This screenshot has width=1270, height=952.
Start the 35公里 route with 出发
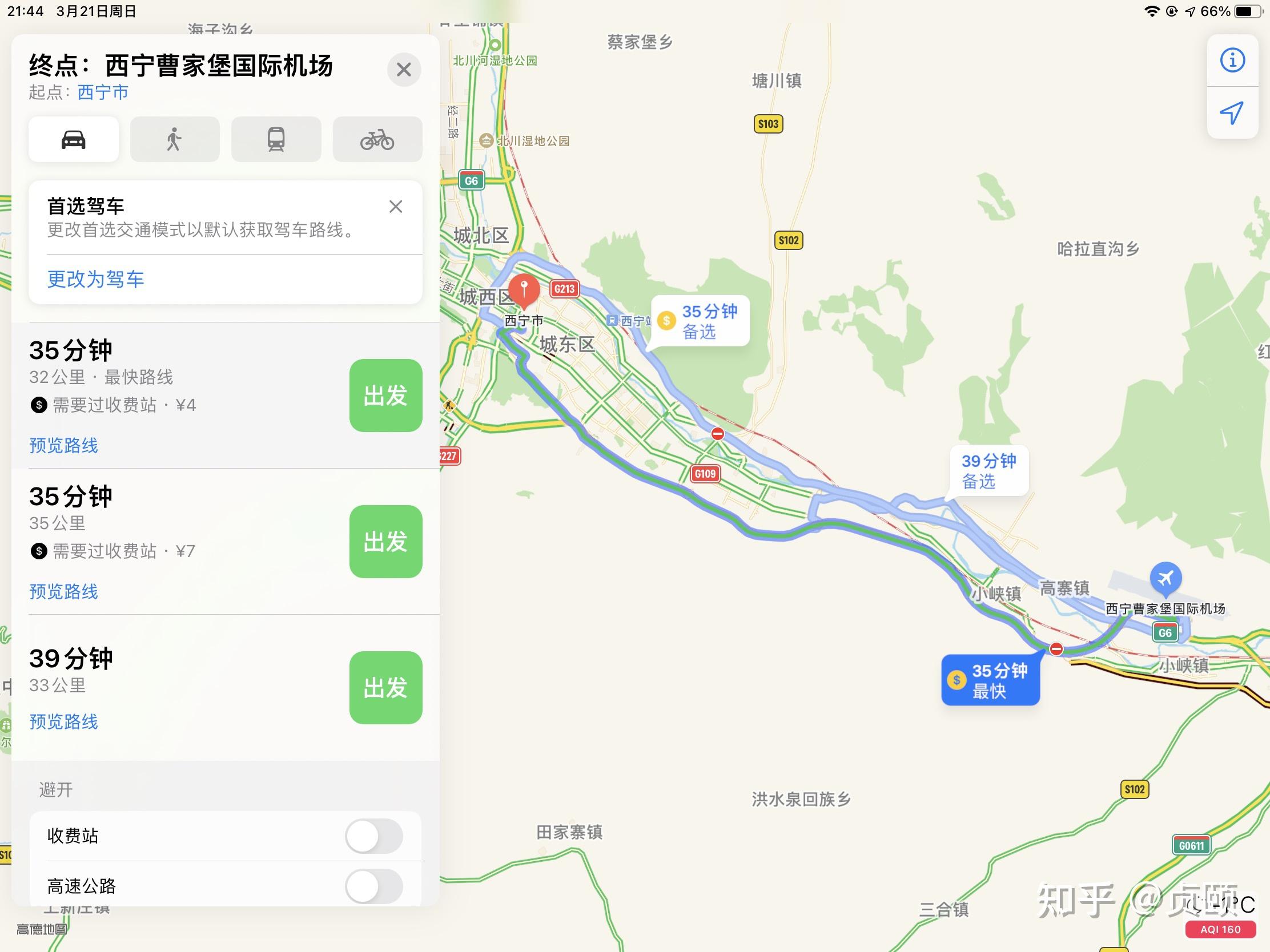point(386,541)
